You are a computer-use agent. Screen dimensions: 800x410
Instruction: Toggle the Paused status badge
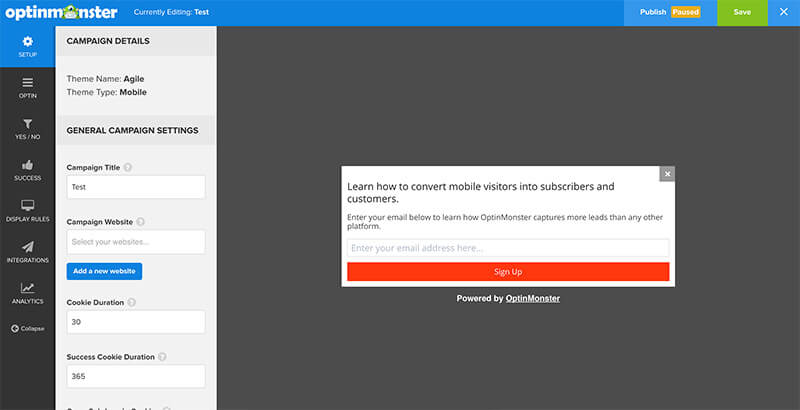click(685, 12)
